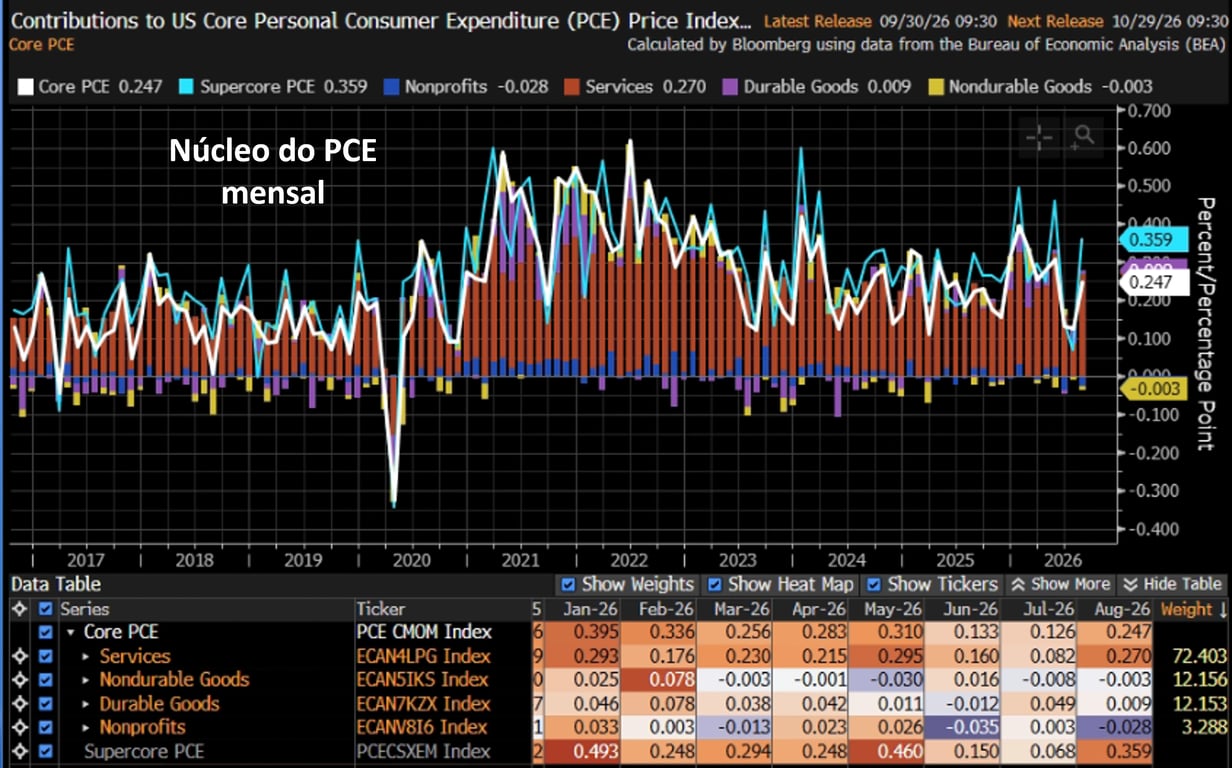1232x768 pixels.
Task: Collapse the Core PCE tree node
Action: coord(71,633)
